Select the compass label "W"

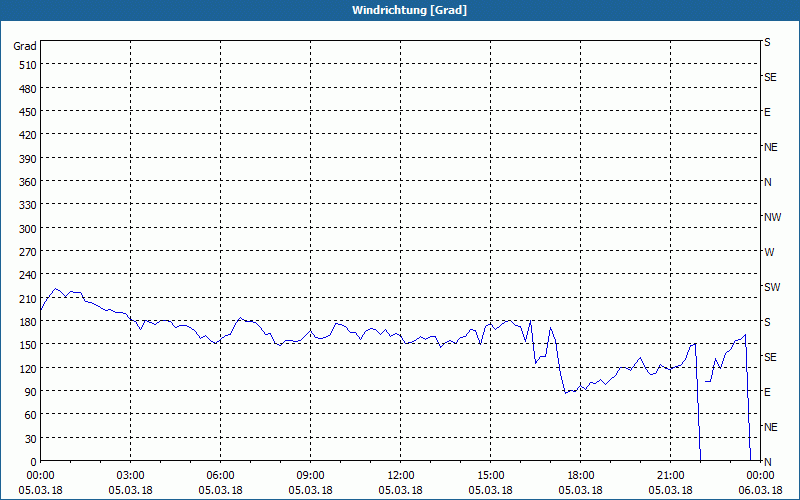769,252
